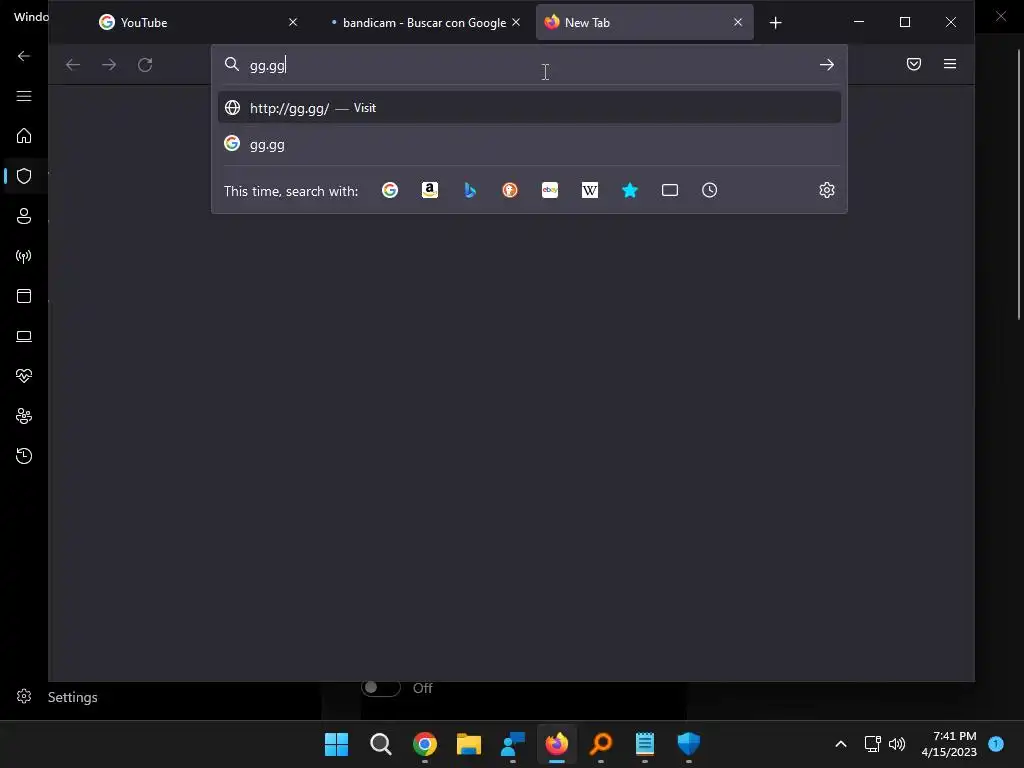Viewport: 1024px width, 768px height.
Task: Go back using Windows Security back arrow
Action: tap(24, 56)
